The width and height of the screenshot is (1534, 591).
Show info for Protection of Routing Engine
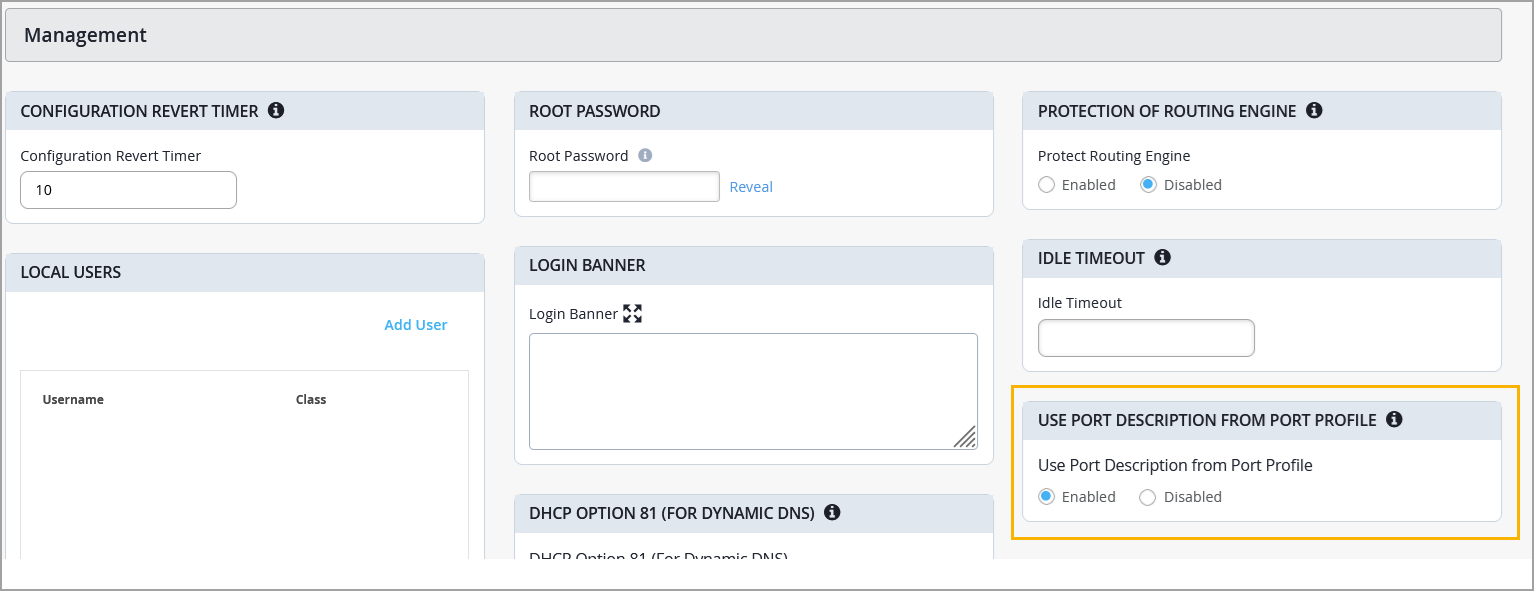1314,110
